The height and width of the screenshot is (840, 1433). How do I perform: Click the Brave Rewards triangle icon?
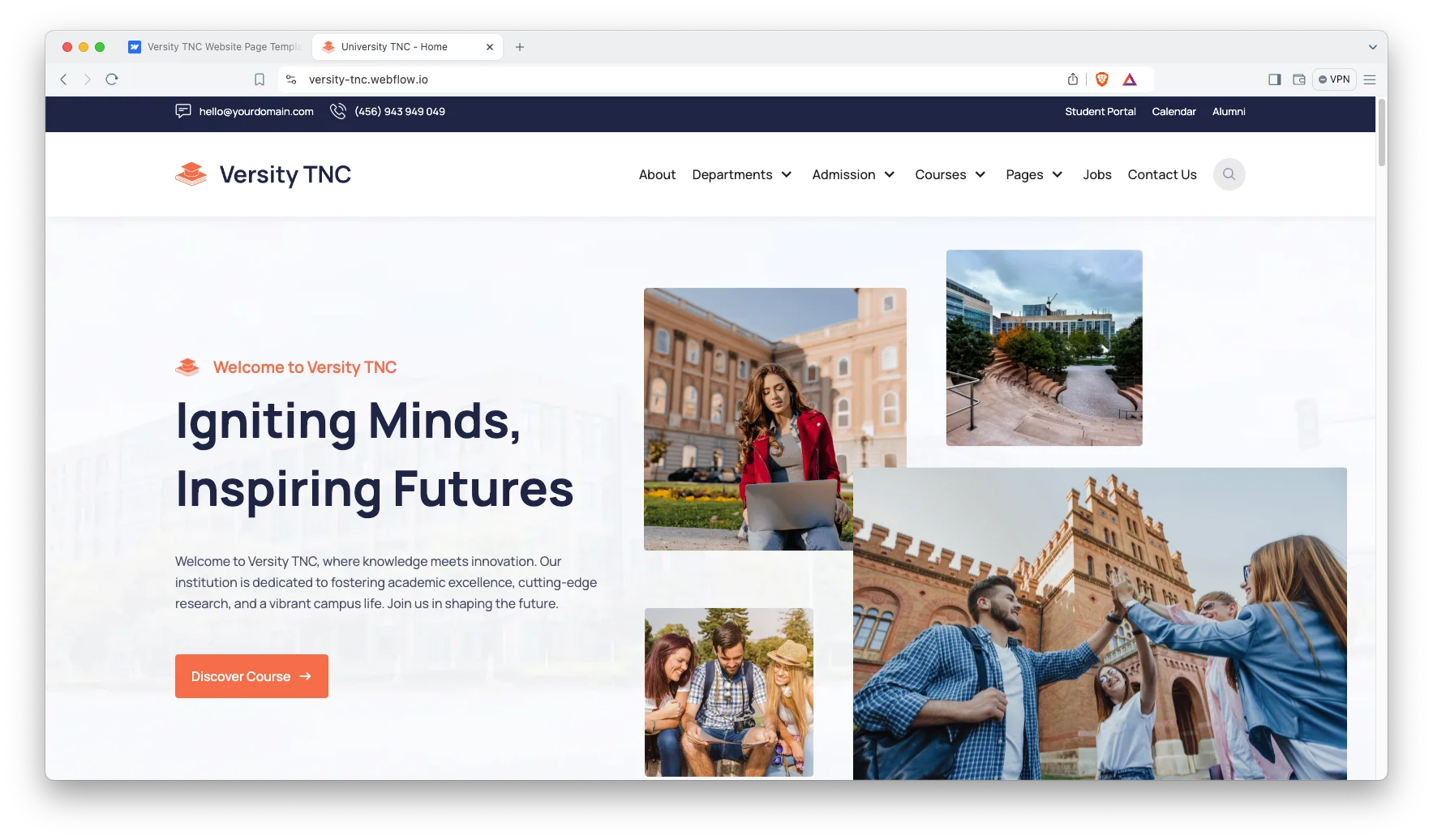click(1130, 79)
